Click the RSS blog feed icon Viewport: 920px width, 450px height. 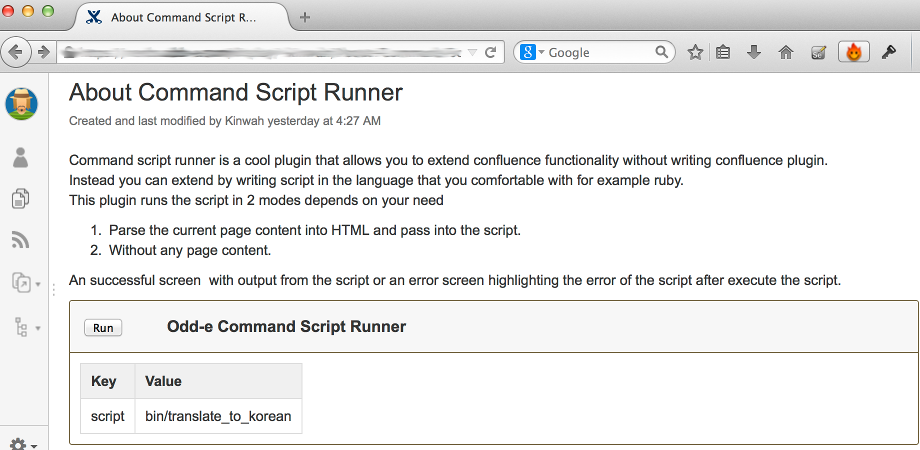tap(21, 240)
